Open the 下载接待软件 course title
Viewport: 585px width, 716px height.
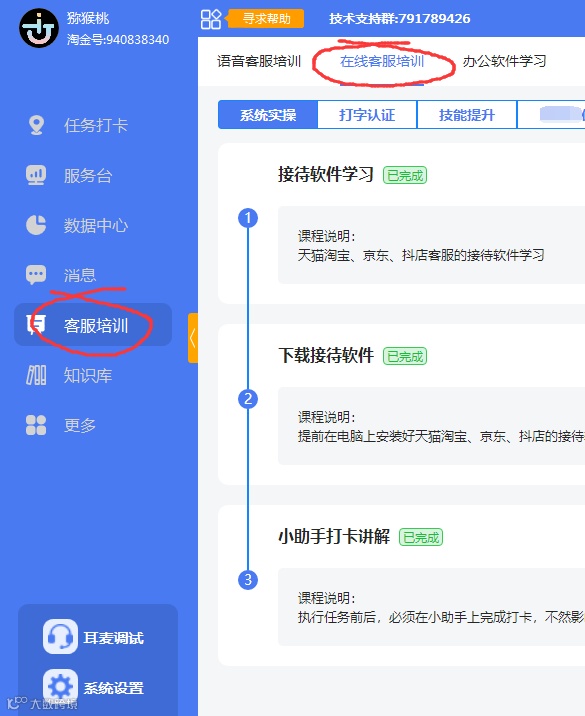(326, 355)
